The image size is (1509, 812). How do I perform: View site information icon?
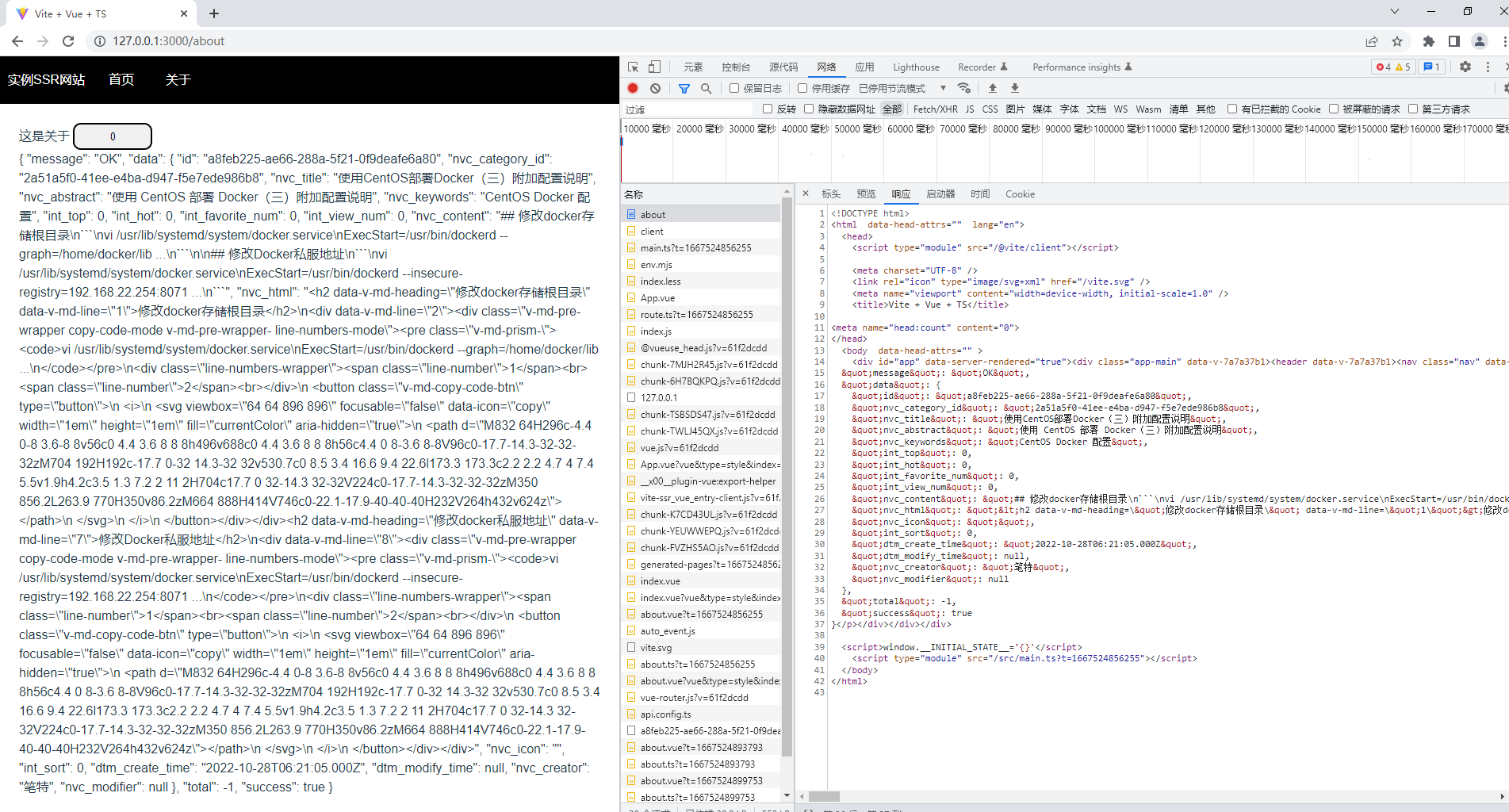pyautogui.click(x=100, y=41)
